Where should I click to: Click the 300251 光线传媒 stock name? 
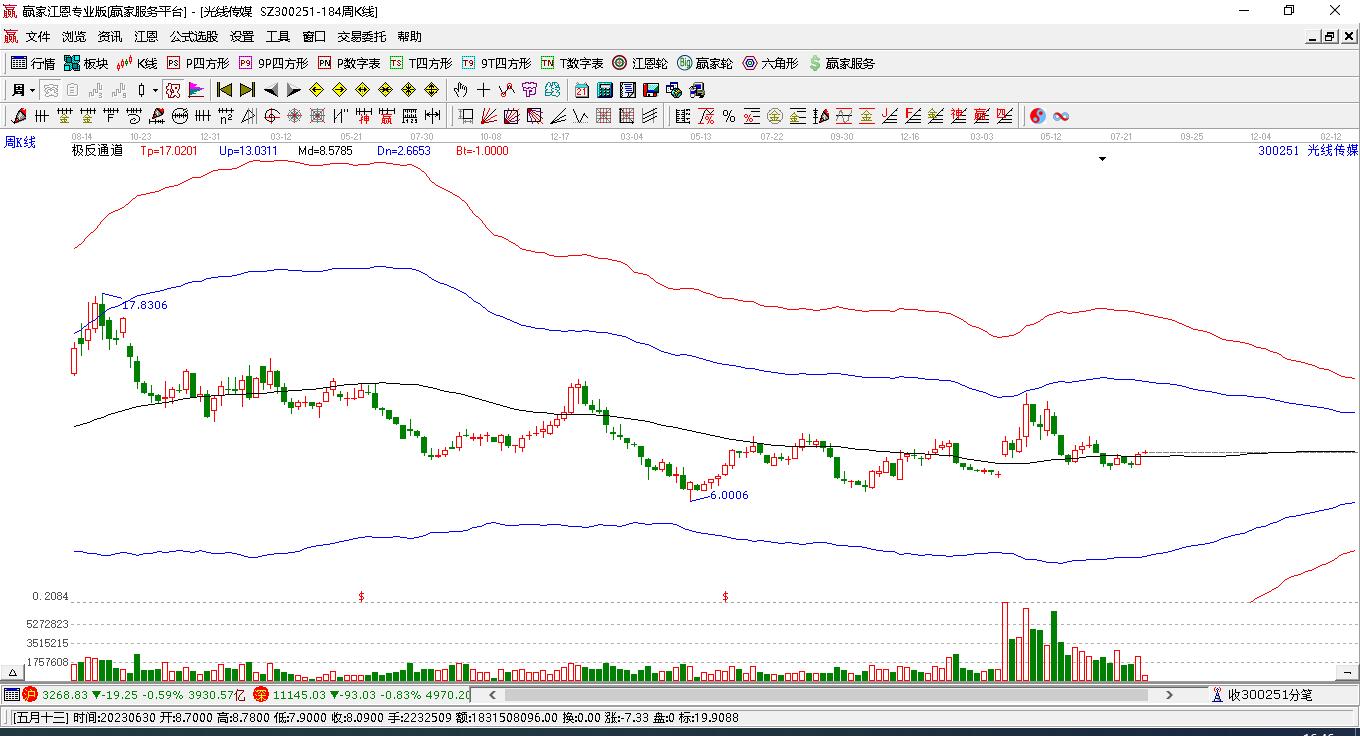tap(1308, 151)
